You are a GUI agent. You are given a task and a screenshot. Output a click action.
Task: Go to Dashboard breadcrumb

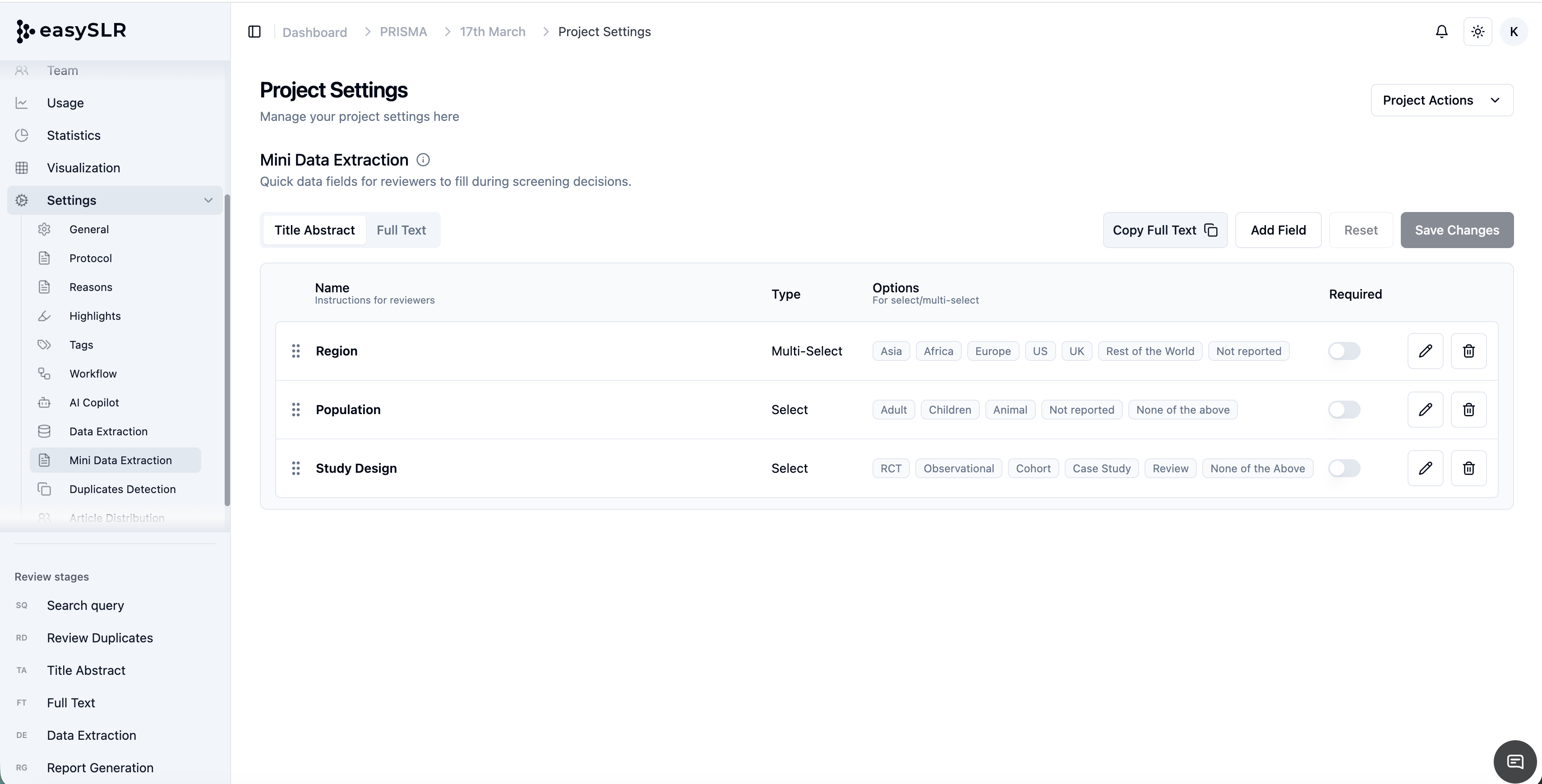tap(314, 32)
